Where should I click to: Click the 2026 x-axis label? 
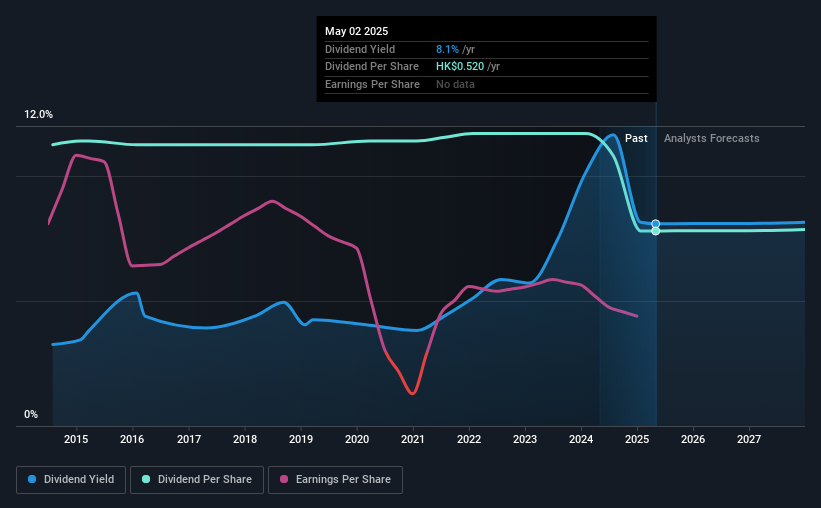[x=693, y=439]
